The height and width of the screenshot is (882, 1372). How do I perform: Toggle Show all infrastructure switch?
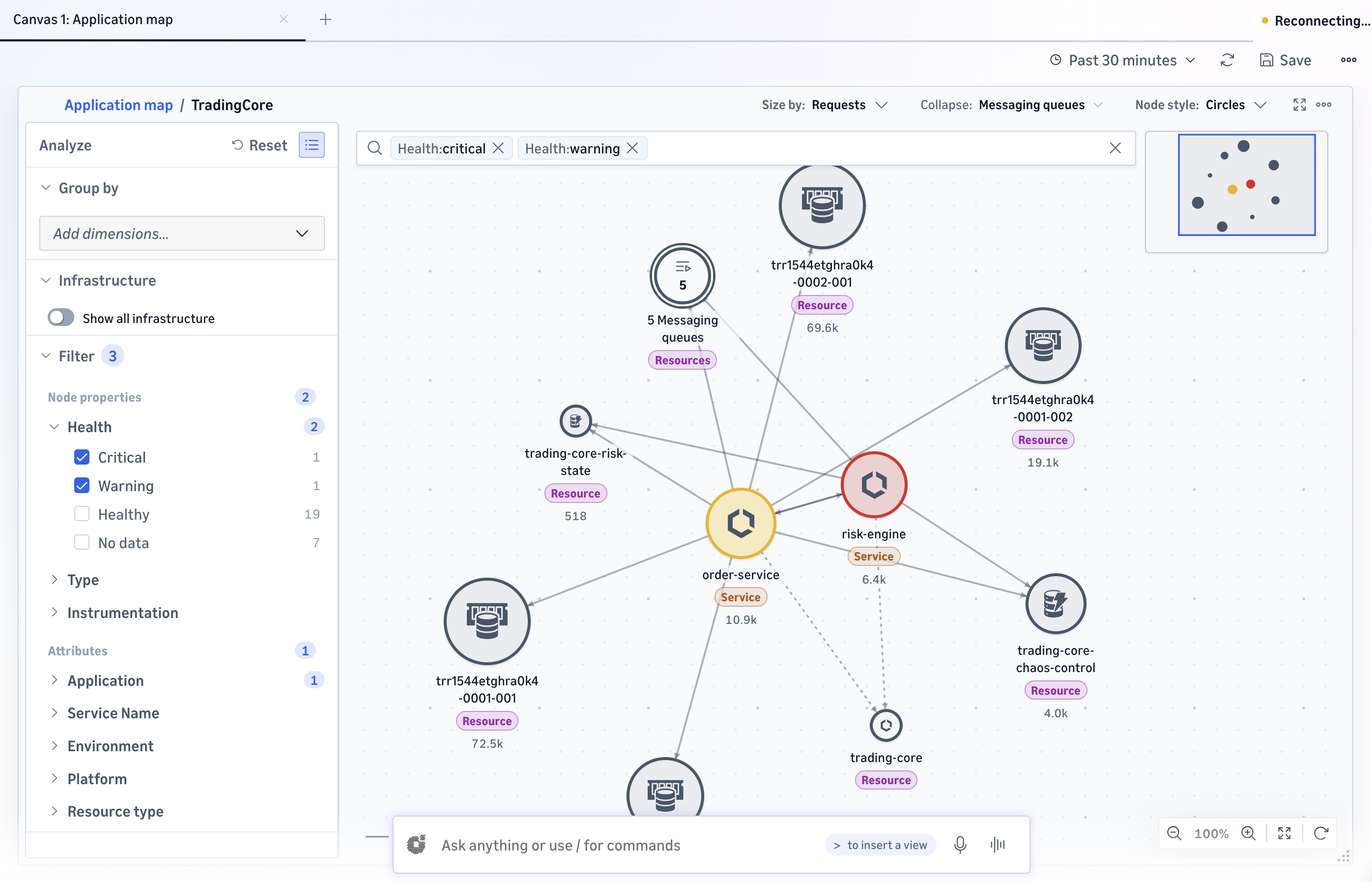pyautogui.click(x=60, y=317)
